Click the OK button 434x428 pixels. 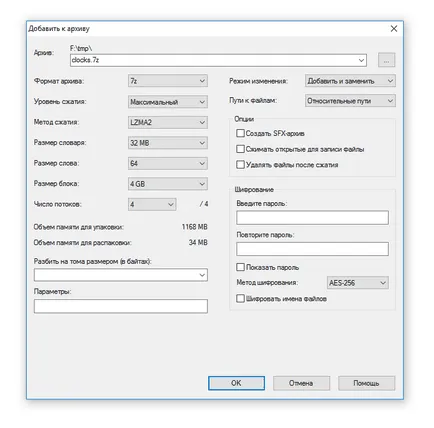(236, 383)
